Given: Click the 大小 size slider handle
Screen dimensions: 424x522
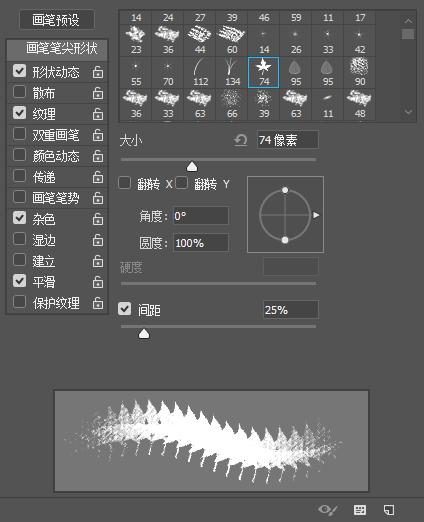Looking at the screenshot, I should tap(192, 167).
